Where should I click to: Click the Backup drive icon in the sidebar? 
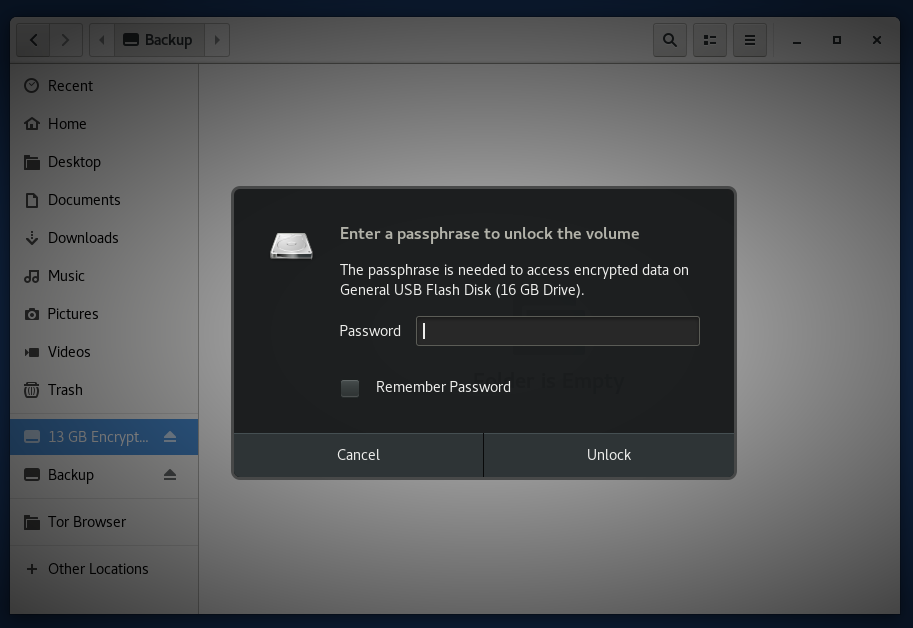tap(31, 475)
